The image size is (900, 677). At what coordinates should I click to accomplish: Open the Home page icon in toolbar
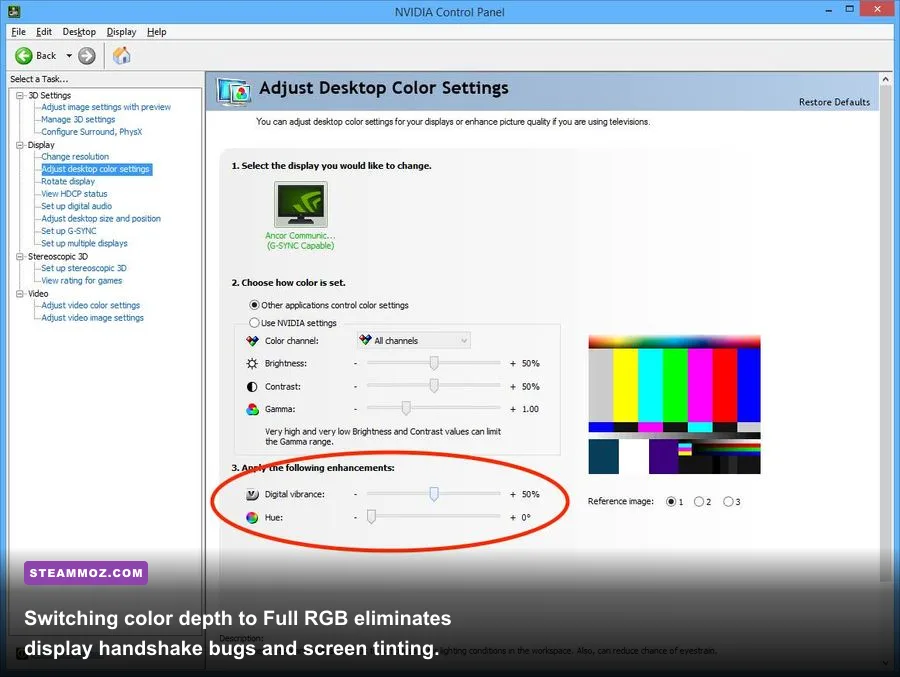coord(122,56)
